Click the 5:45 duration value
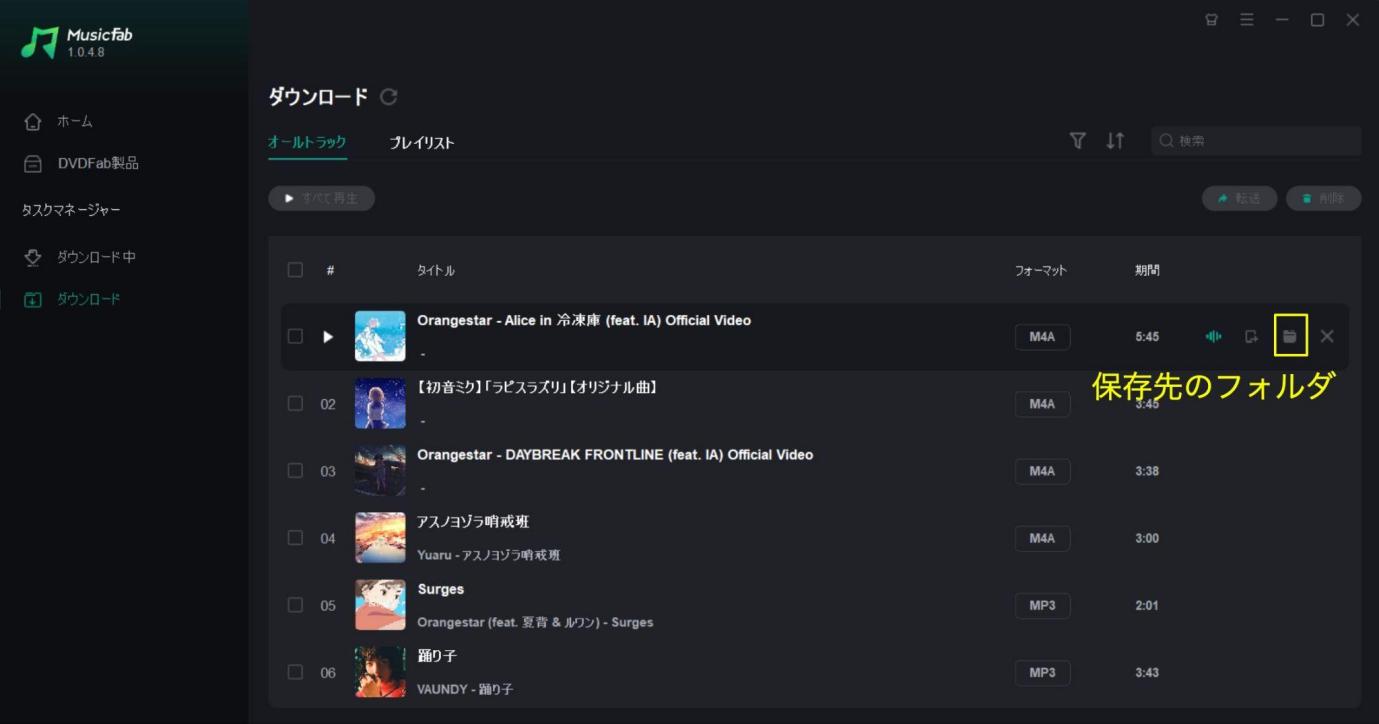 (1147, 337)
